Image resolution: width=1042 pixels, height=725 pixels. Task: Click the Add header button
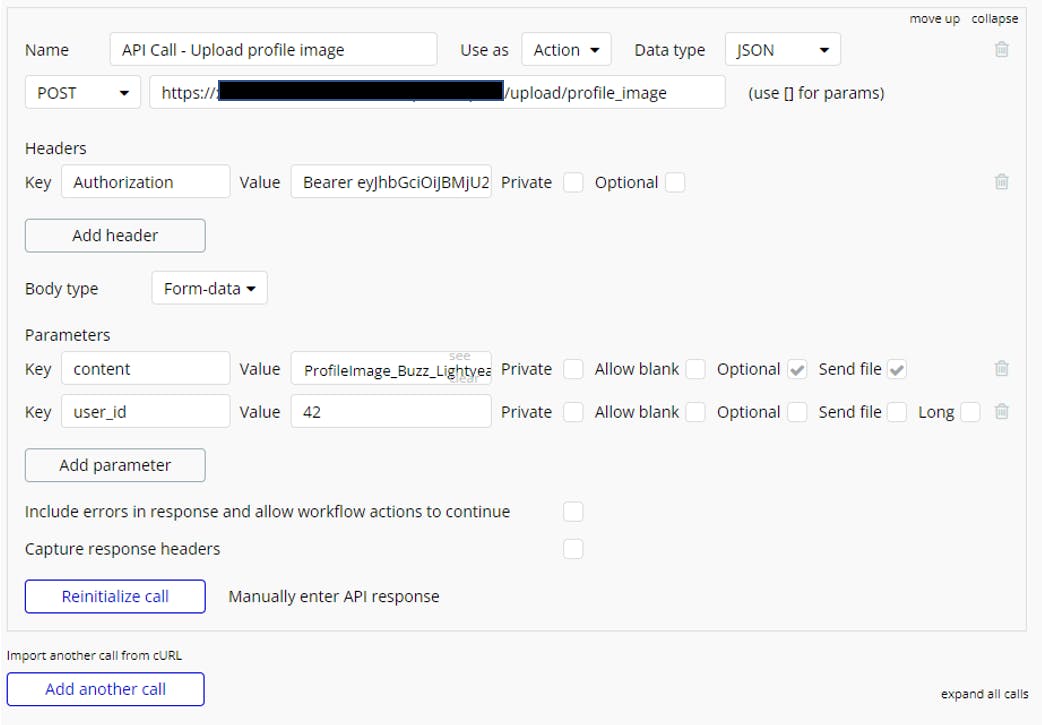click(115, 236)
